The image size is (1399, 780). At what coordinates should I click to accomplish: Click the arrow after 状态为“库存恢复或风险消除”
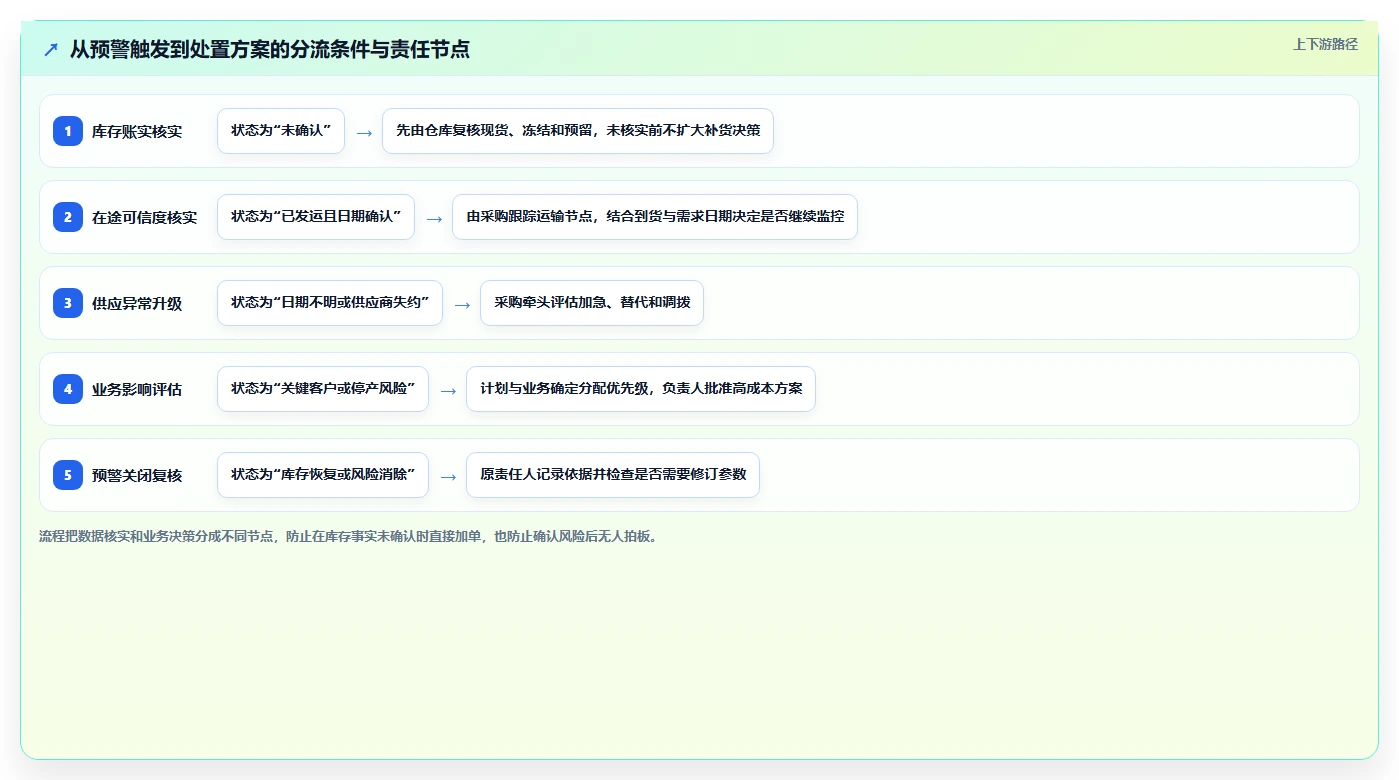[448, 476]
